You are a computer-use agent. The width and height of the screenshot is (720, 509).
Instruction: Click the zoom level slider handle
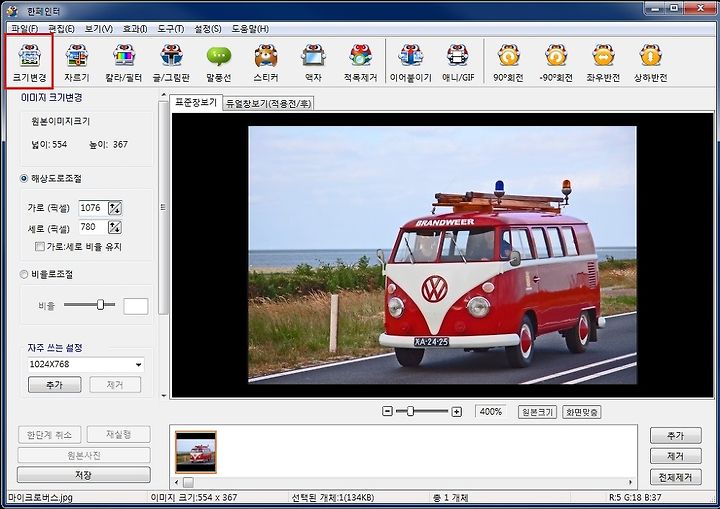pos(411,411)
